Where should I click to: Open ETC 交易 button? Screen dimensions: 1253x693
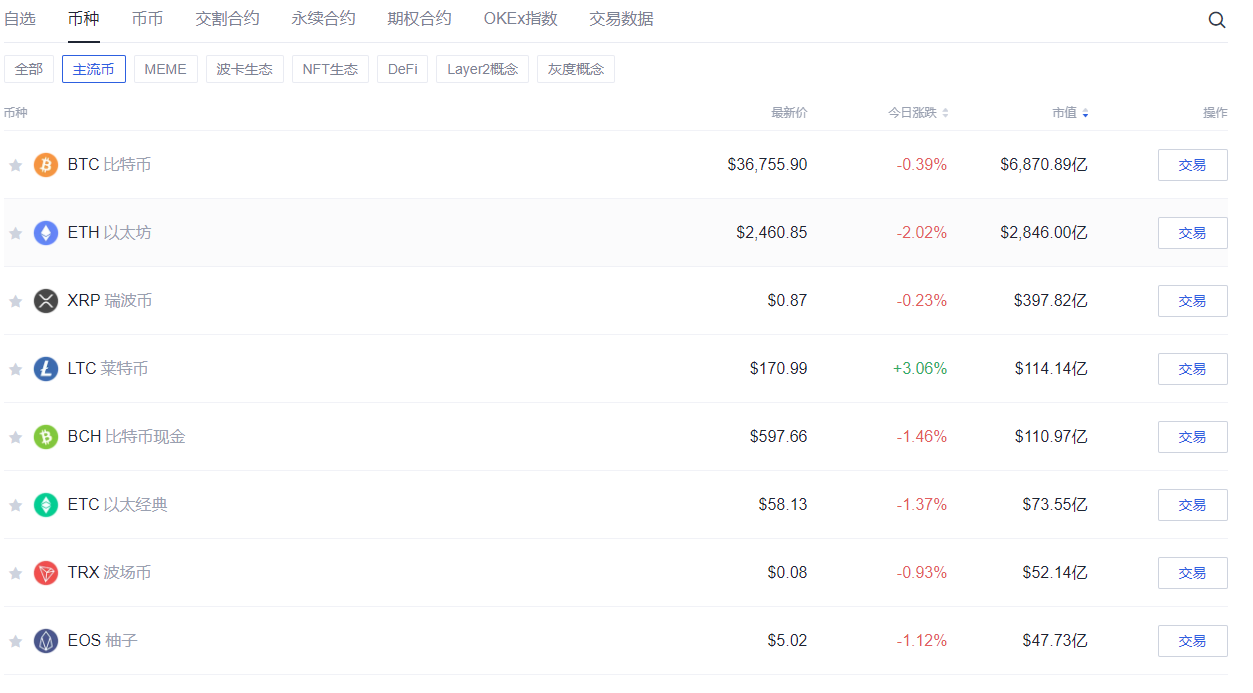click(x=1193, y=505)
